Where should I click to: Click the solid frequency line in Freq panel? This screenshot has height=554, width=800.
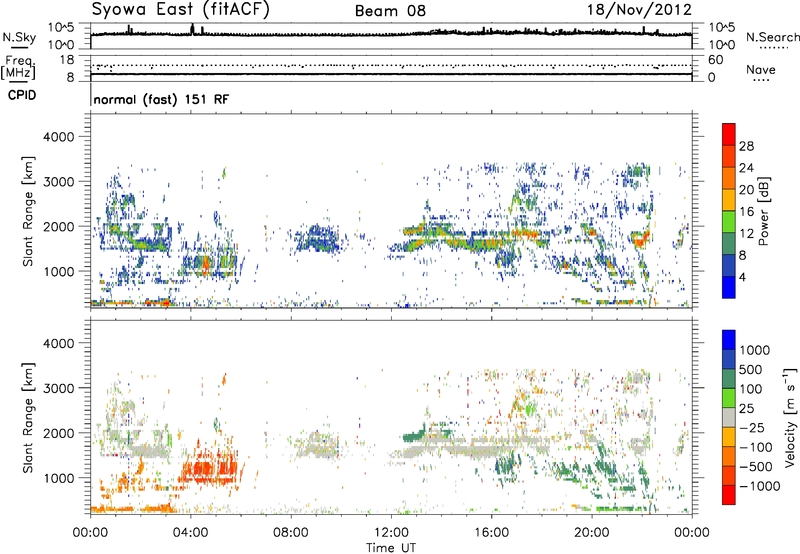[391, 74]
